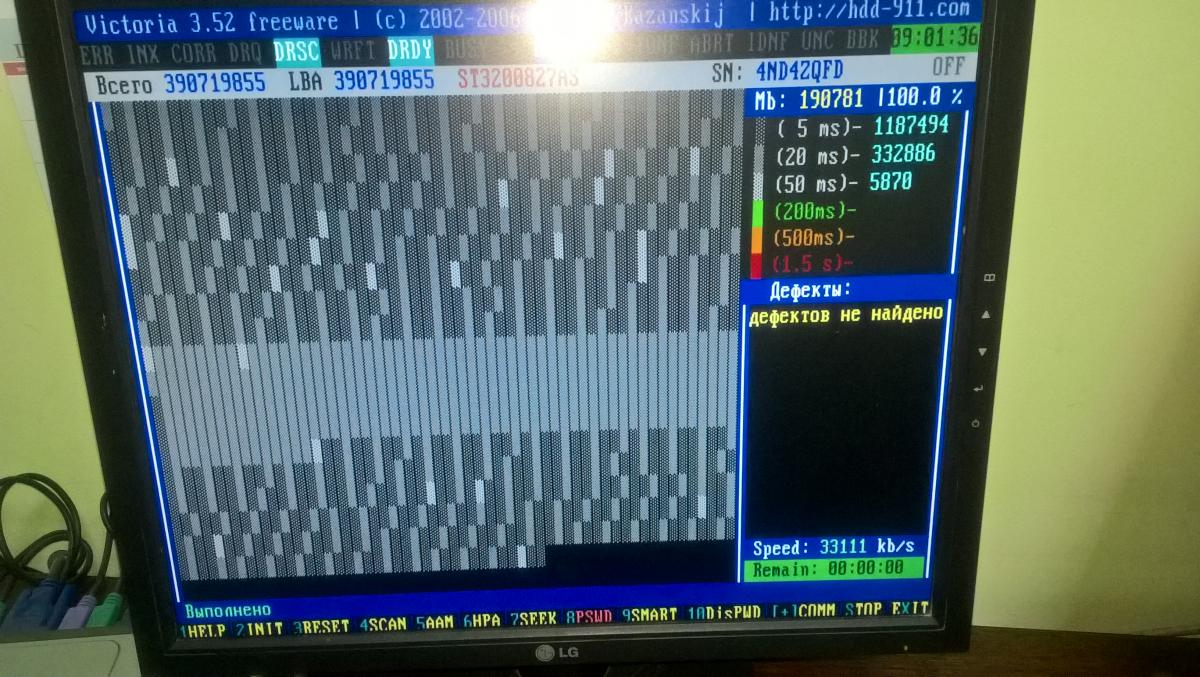This screenshot has height=677, width=1200.
Task: Select the serial number 4ND42QFD
Action: [x=799, y=70]
